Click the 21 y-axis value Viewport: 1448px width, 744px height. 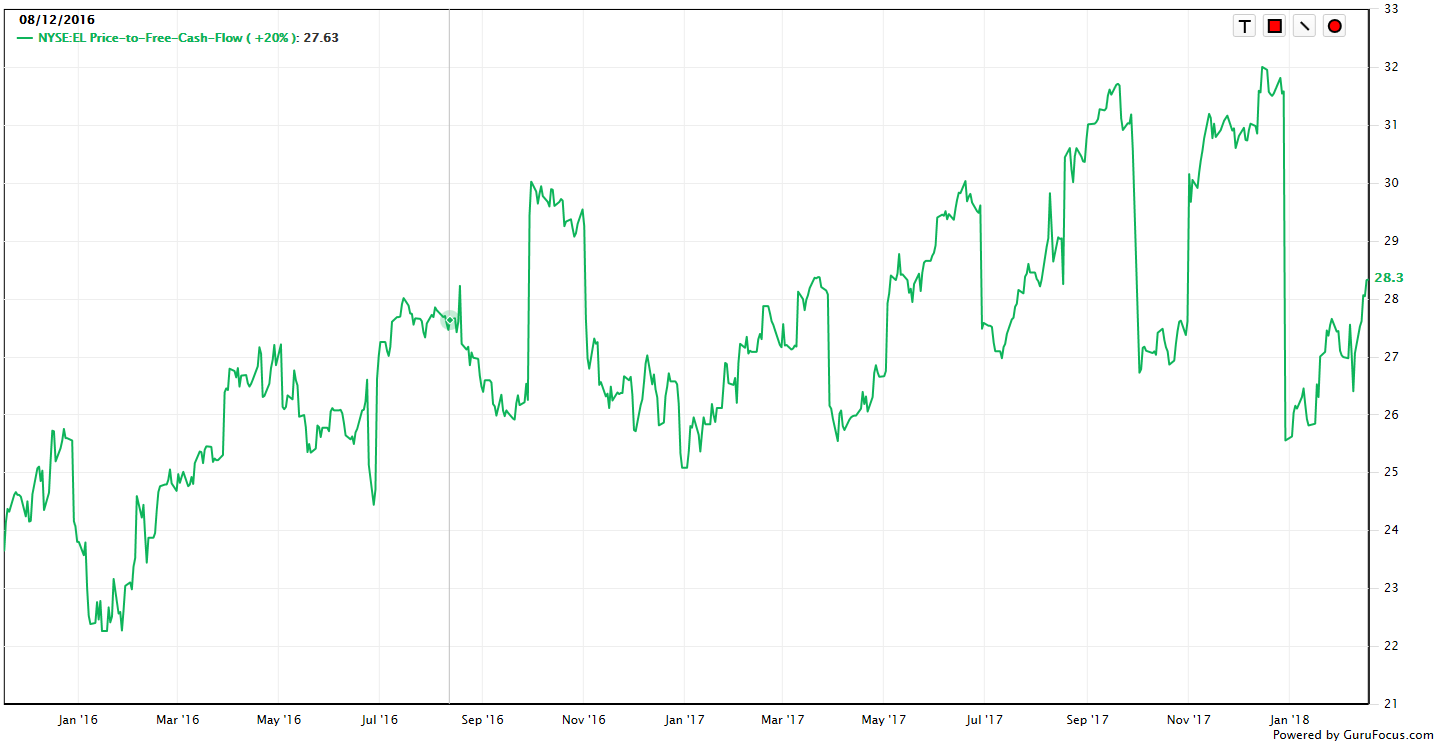click(1391, 703)
